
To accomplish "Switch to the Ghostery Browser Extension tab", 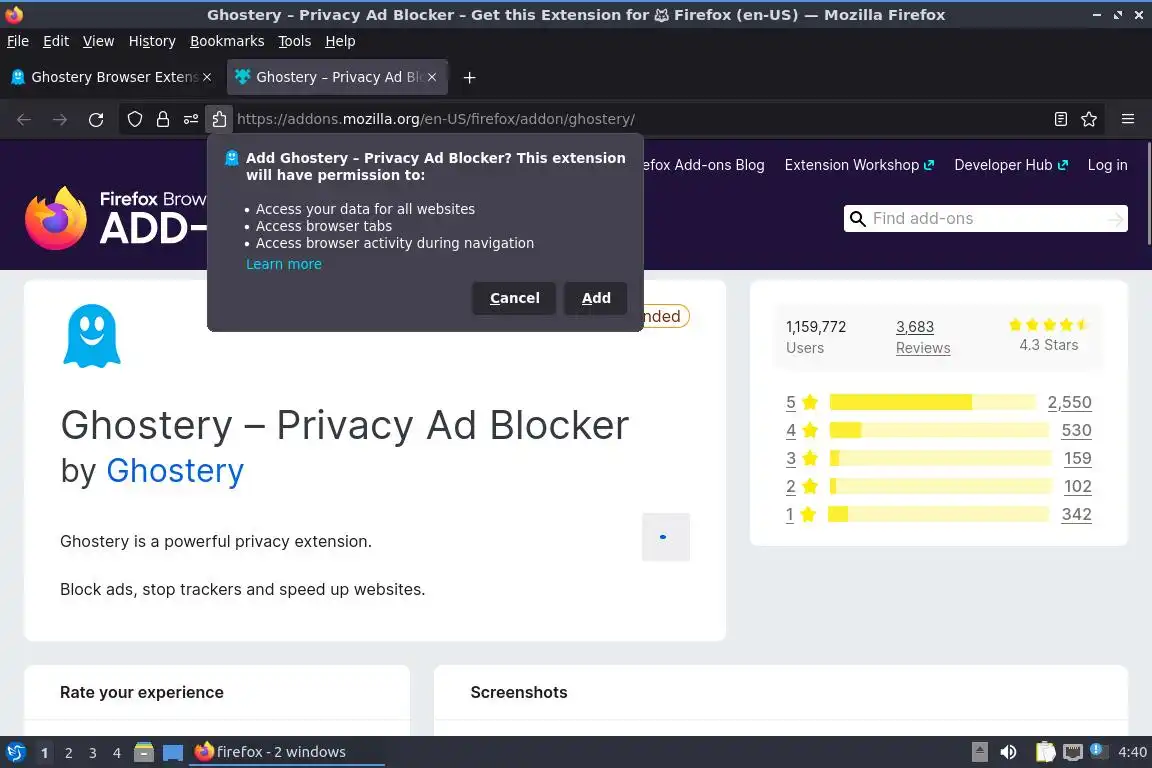I will point(110,77).
